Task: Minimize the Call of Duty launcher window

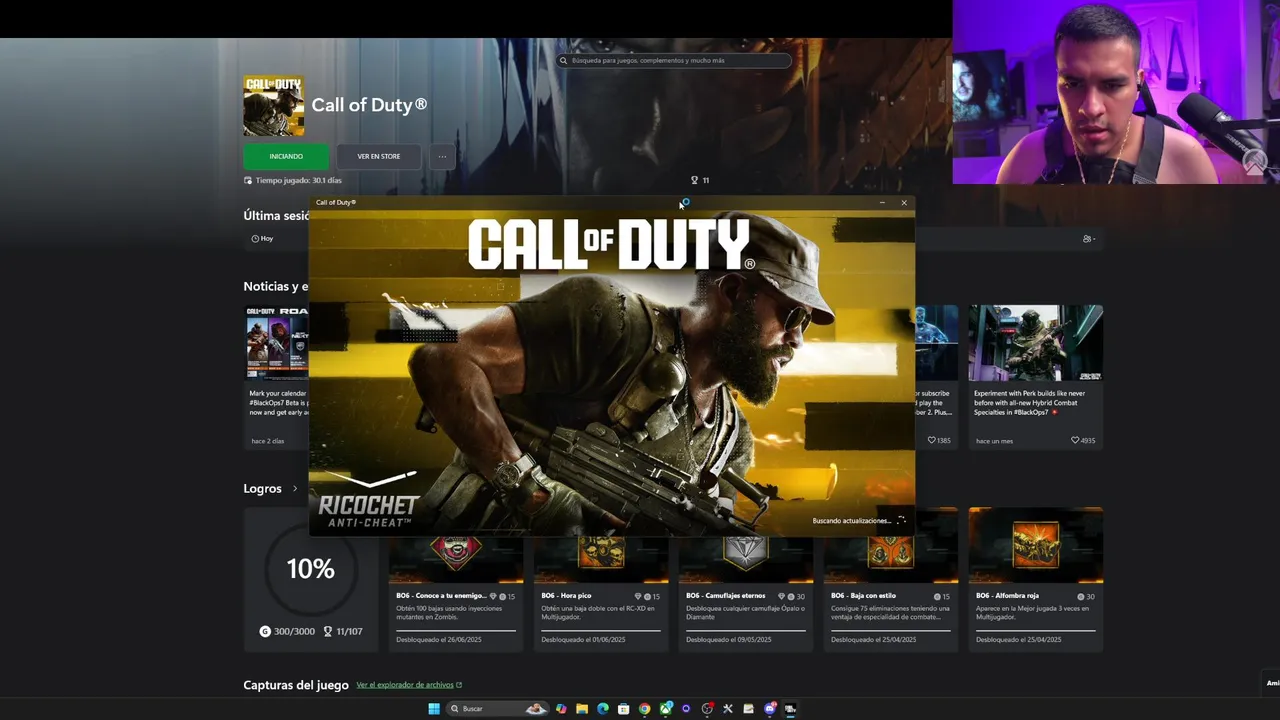Action: [x=882, y=203]
